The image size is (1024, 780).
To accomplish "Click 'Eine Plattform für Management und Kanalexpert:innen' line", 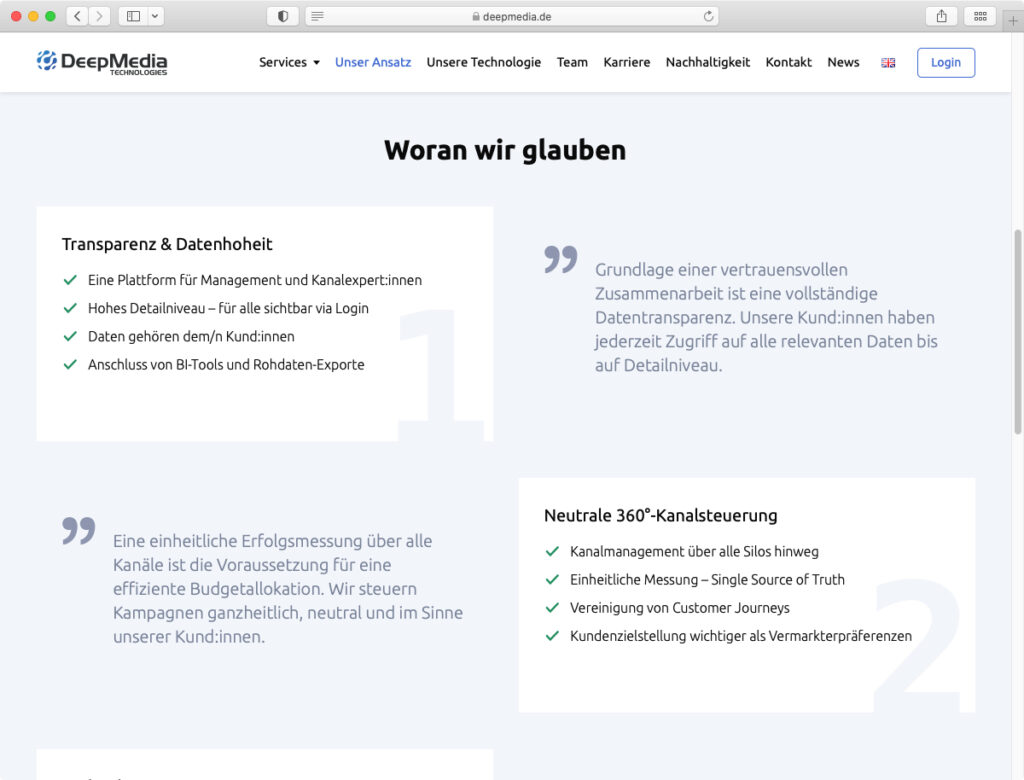I will pos(255,280).
